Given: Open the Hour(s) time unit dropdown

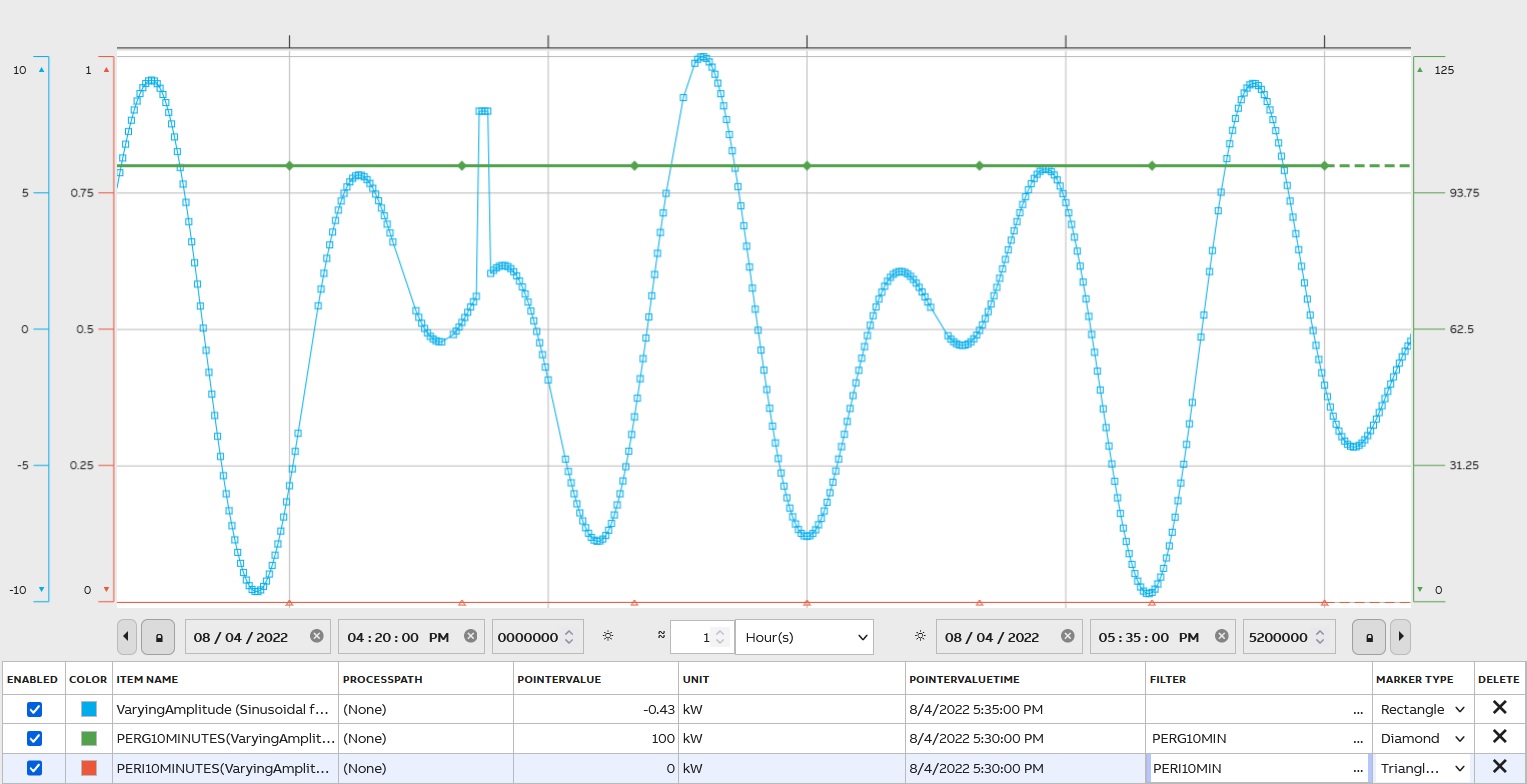Looking at the screenshot, I should 804,637.
